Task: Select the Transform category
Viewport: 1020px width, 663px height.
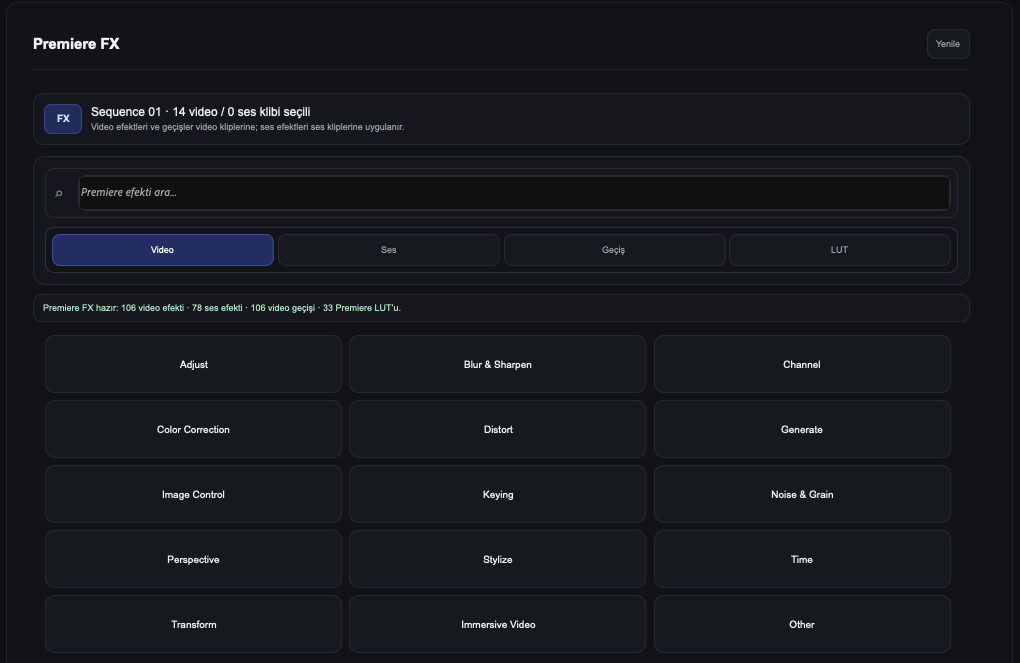Action: tap(193, 625)
